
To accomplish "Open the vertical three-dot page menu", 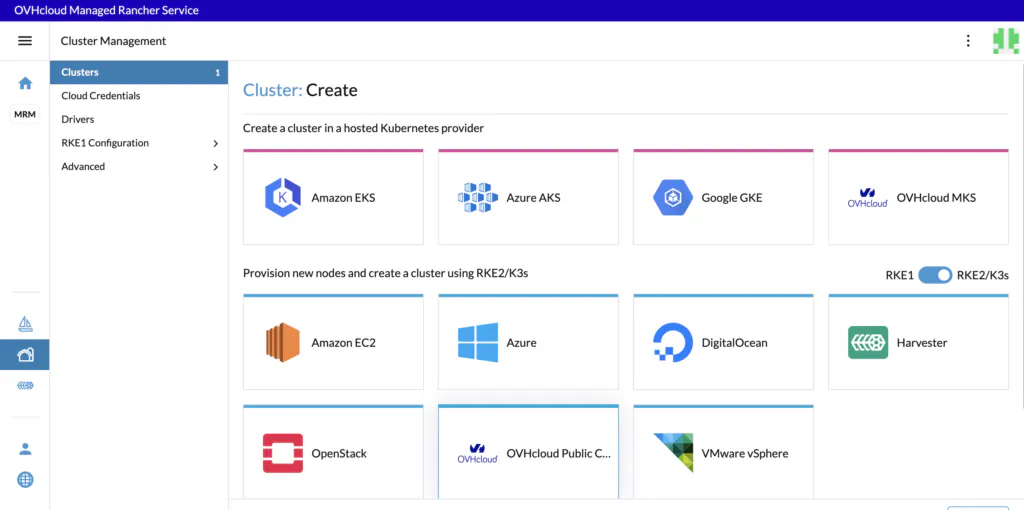I will (x=968, y=41).
